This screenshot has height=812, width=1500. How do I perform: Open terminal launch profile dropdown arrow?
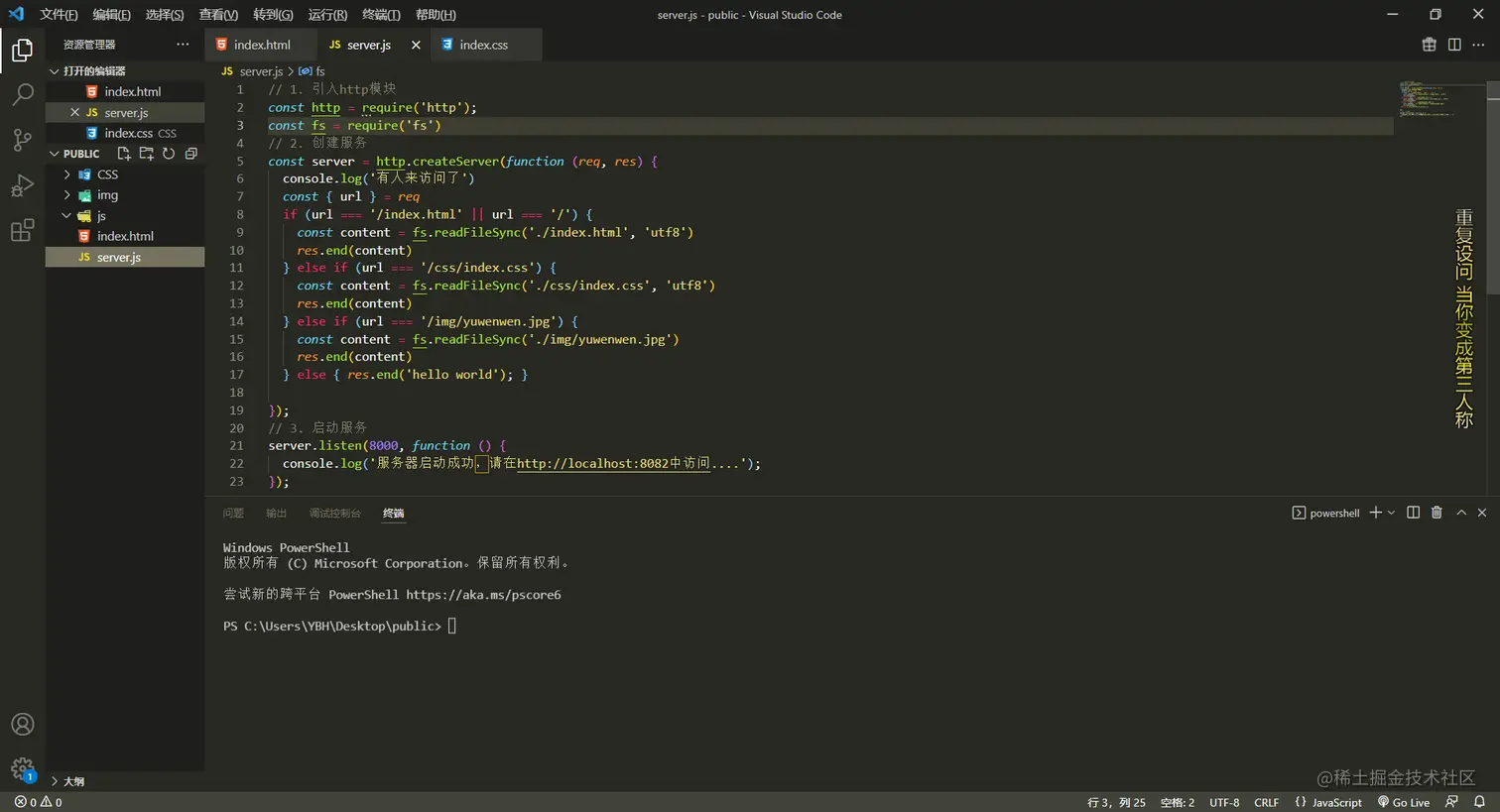(x=1391, y=513)
